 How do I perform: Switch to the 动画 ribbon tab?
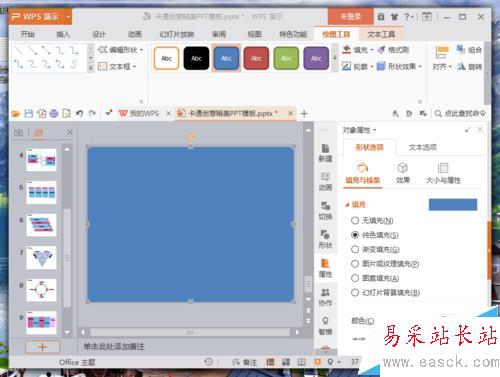click(135, 34)
